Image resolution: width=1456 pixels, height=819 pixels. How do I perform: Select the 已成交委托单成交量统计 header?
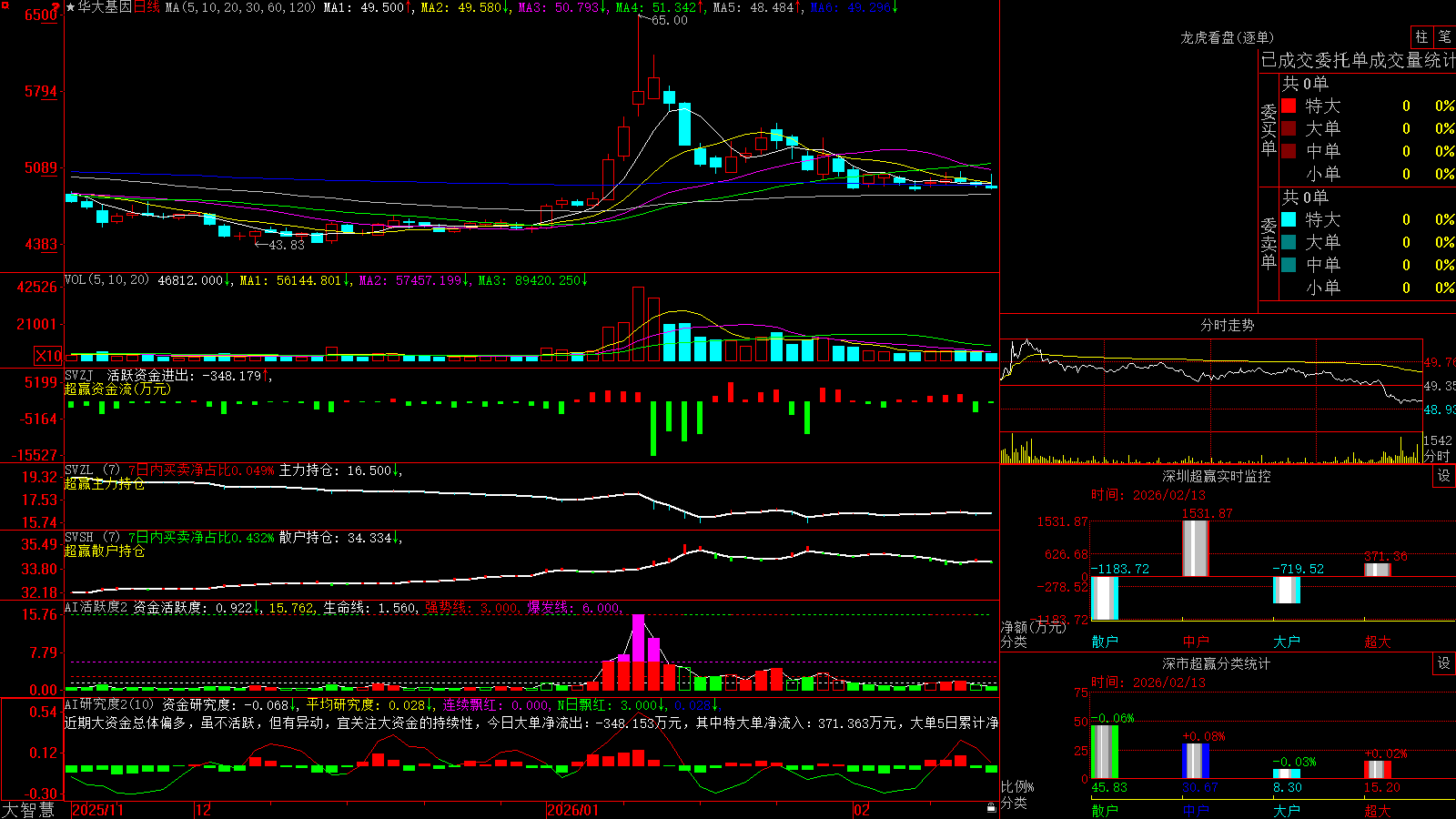pyautogui.click(x=1358, y=60)
